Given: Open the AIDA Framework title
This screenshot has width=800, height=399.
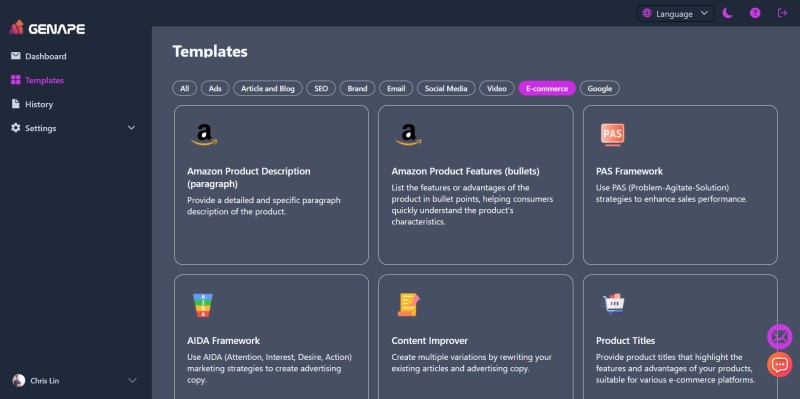Looking at the screenshot, I should (223, 340).
